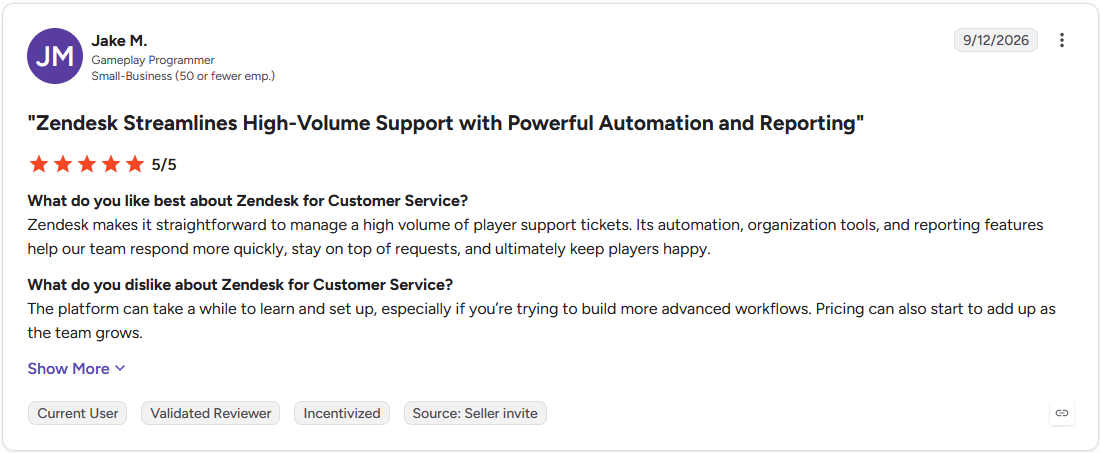Click "What do you dislike" heading
1101x453 pixels.
[x=240, y=285]
